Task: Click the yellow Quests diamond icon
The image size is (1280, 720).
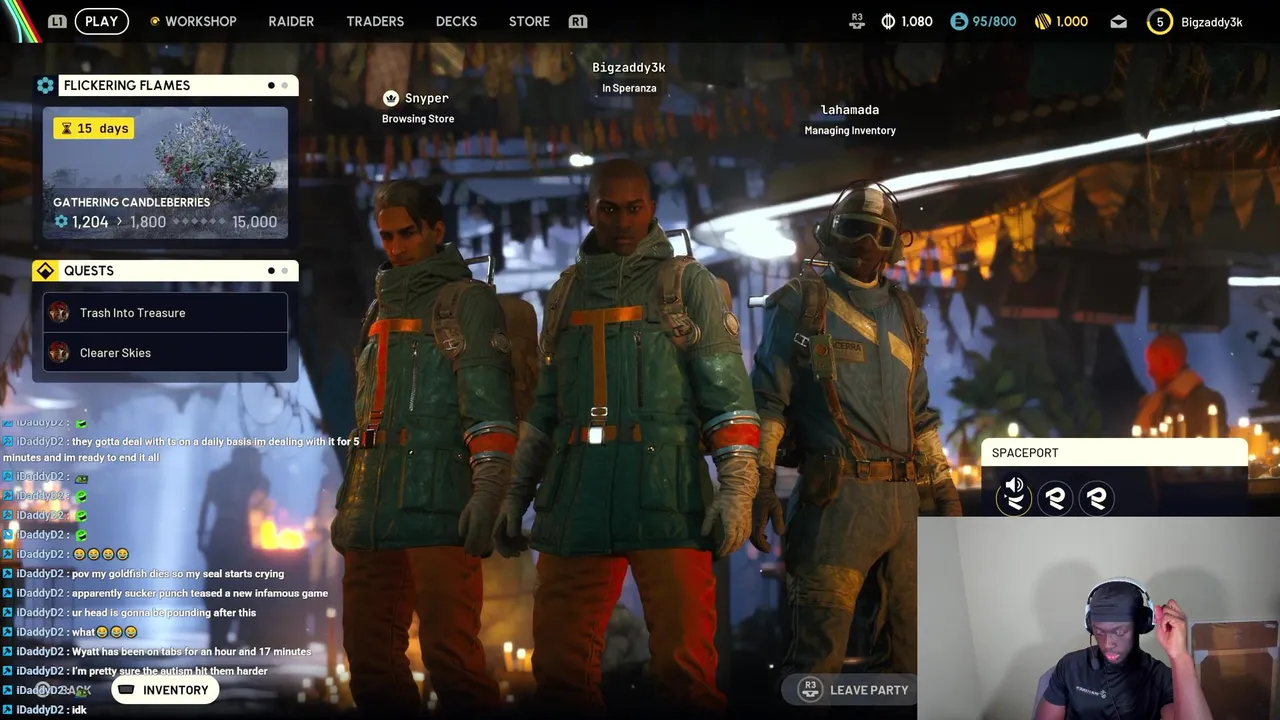Action: [45, 271]
